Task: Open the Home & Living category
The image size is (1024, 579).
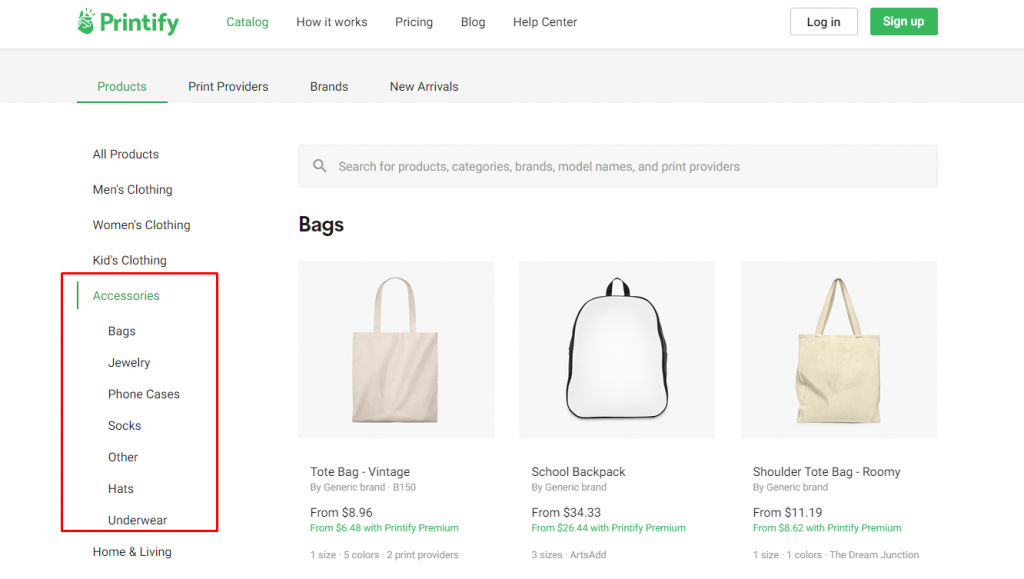Action: [132, 552]
